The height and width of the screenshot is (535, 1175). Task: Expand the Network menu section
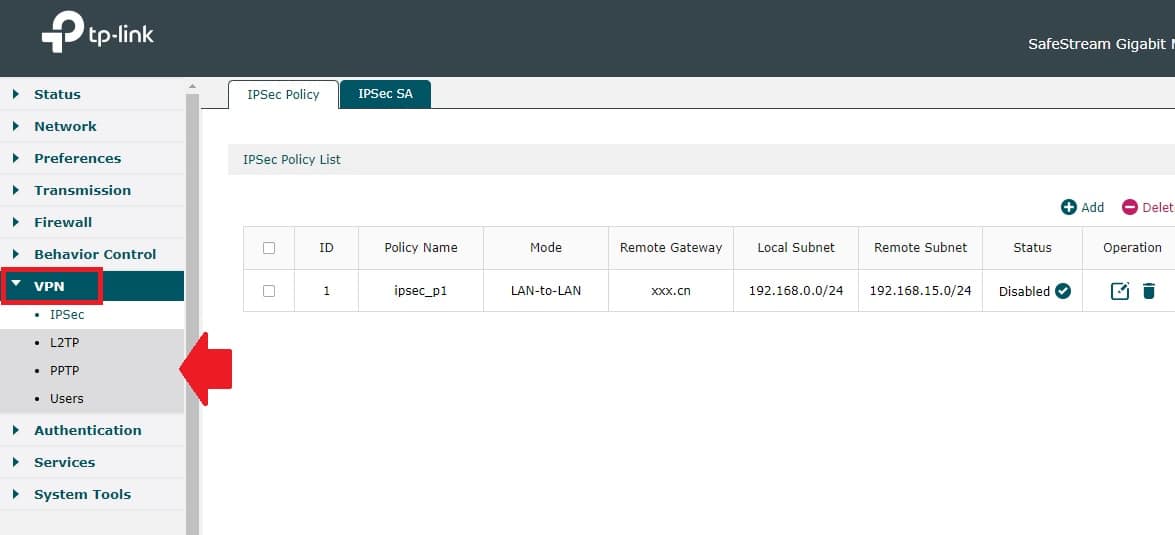pos(65,126)
